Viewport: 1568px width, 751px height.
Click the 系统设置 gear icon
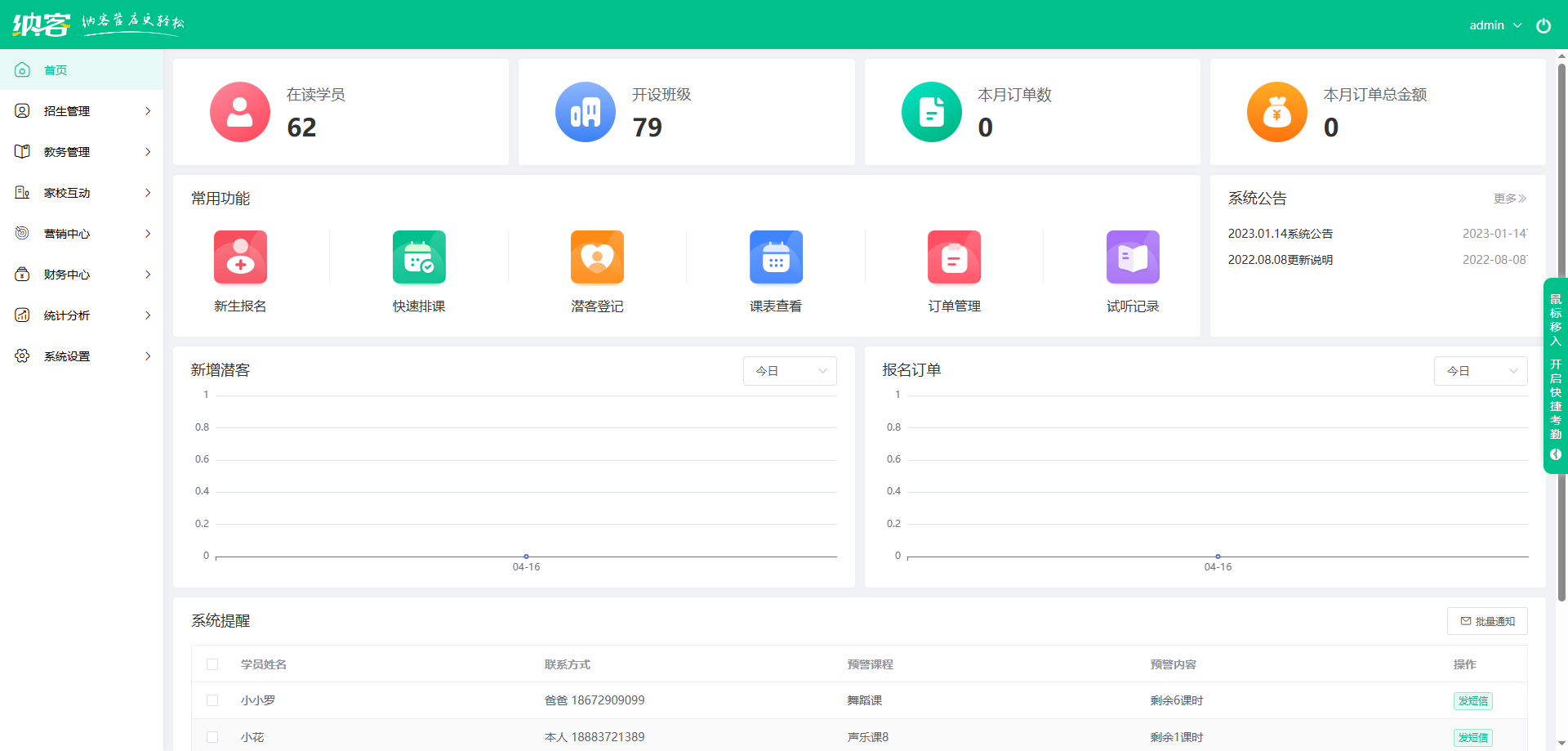tap(22, 356)
